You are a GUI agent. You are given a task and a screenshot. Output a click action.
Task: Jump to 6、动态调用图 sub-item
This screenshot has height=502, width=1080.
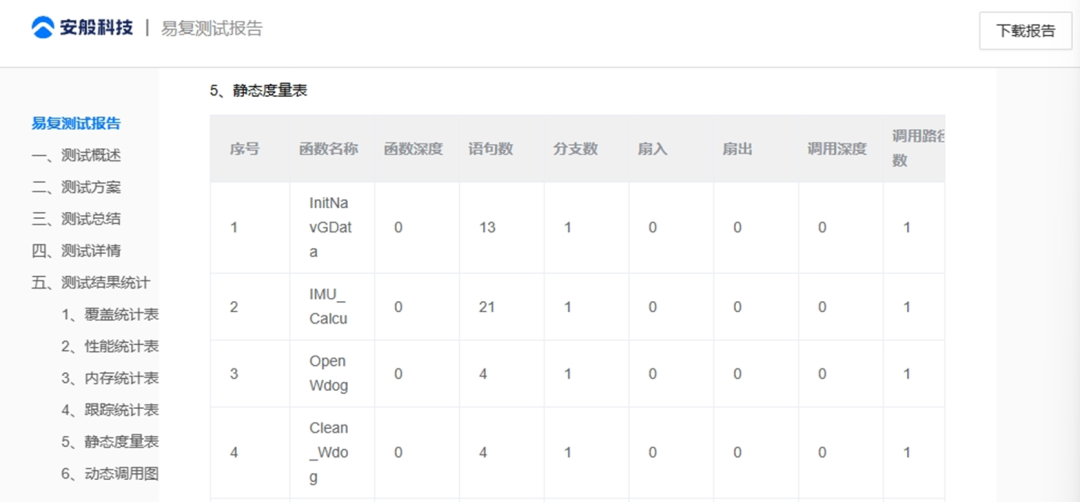[109, 474]
